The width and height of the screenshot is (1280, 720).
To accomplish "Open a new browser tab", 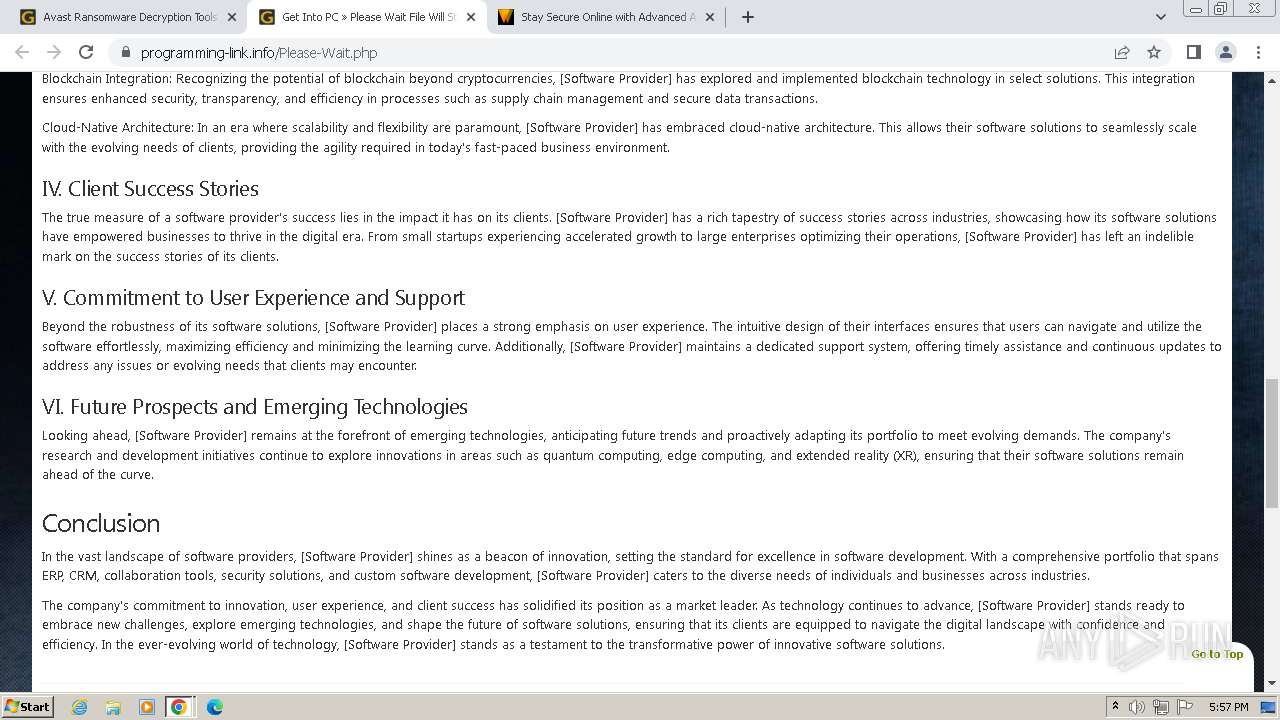I will (x=747, y=17).
